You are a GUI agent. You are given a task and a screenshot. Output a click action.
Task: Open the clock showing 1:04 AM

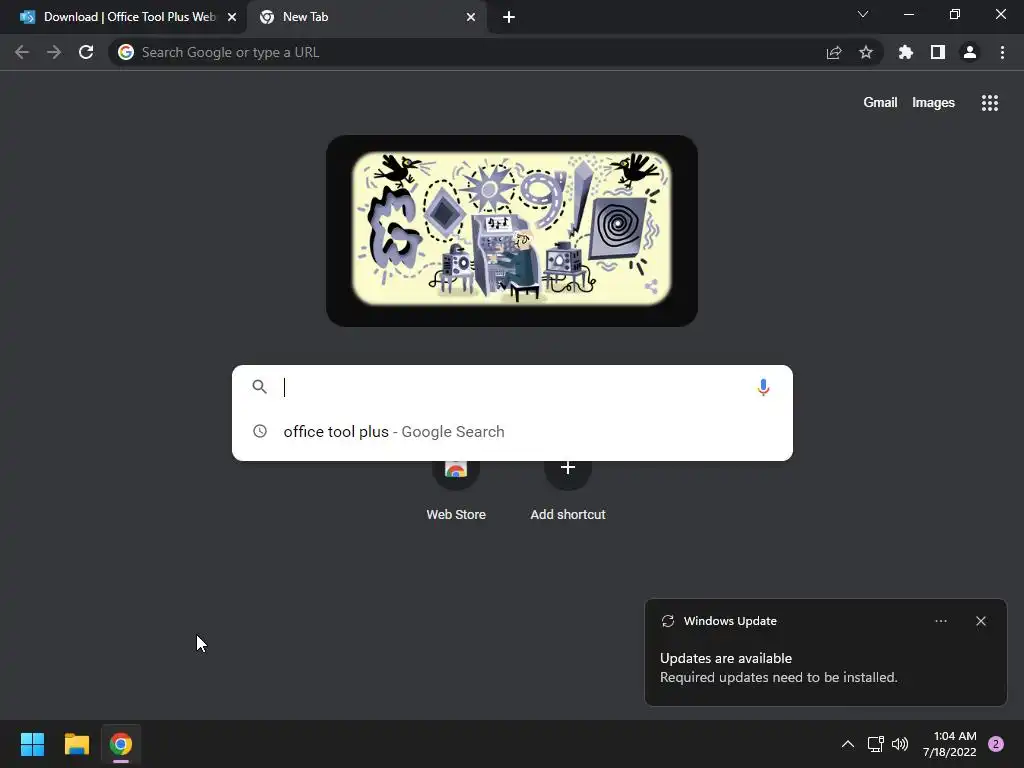(950, 744)
